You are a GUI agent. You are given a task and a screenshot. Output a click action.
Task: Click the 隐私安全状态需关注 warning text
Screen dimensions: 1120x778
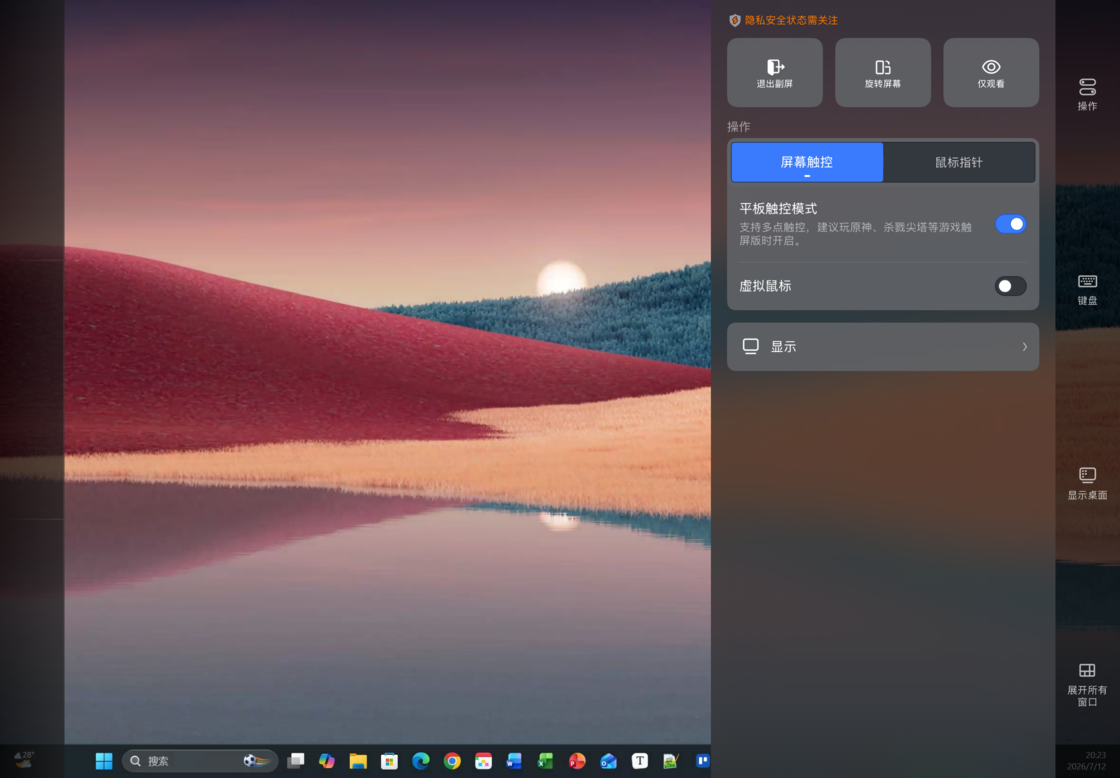(x=791, y=20)
